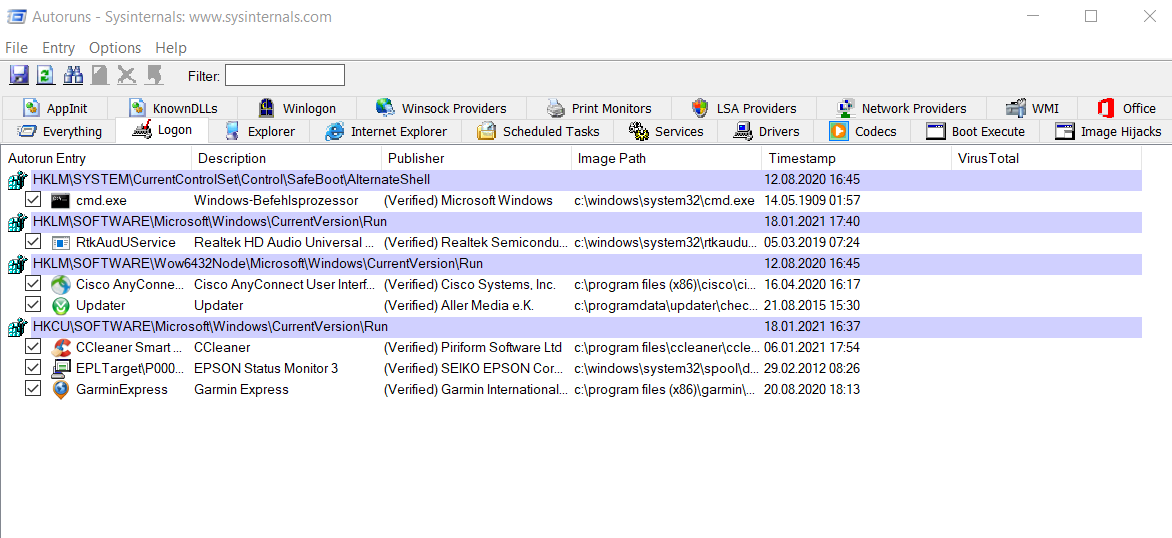Switch to the Everything tab

(60, 132)
